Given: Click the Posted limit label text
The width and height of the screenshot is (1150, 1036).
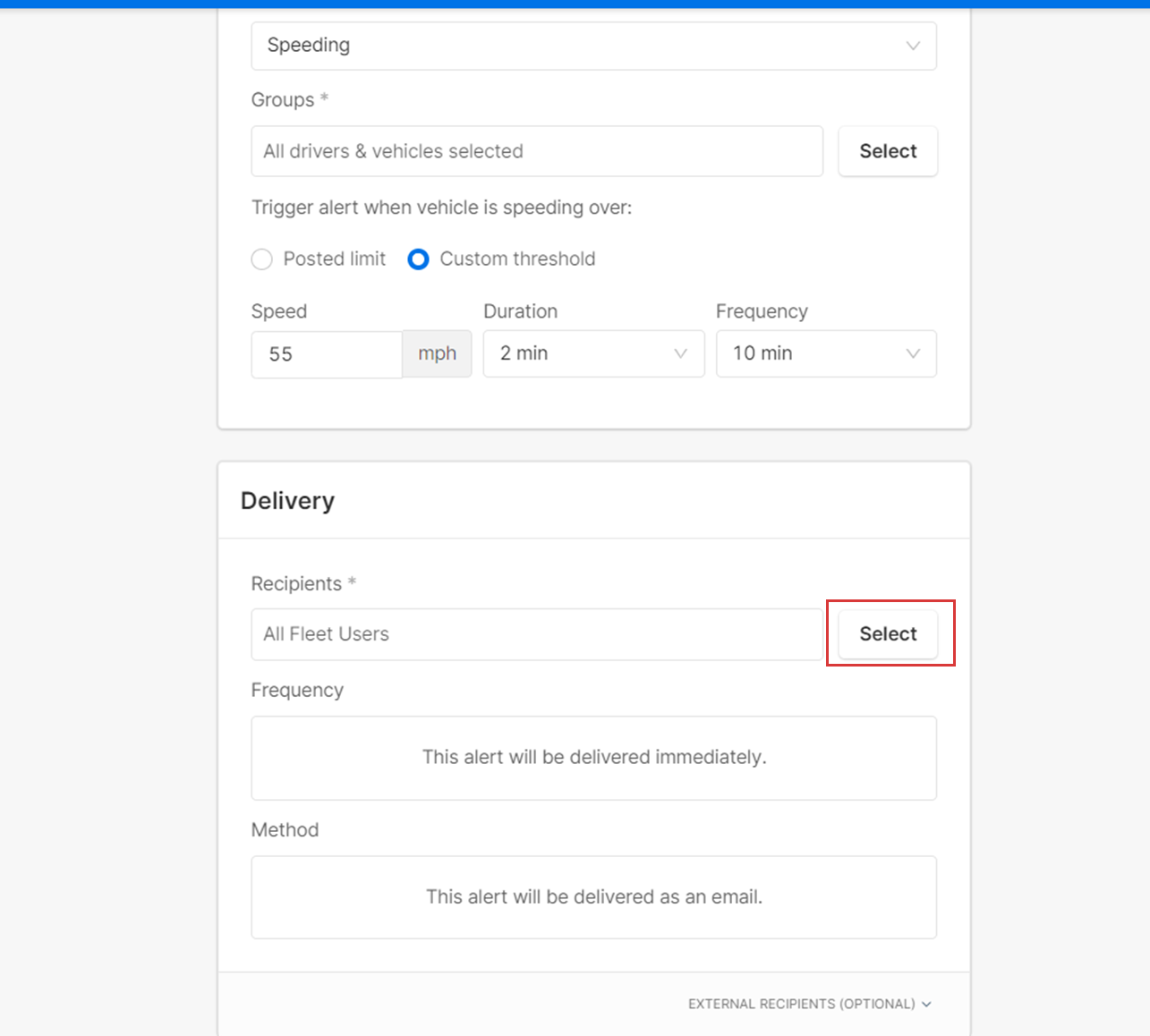Looking at the screenshot, I should (334, 259).
